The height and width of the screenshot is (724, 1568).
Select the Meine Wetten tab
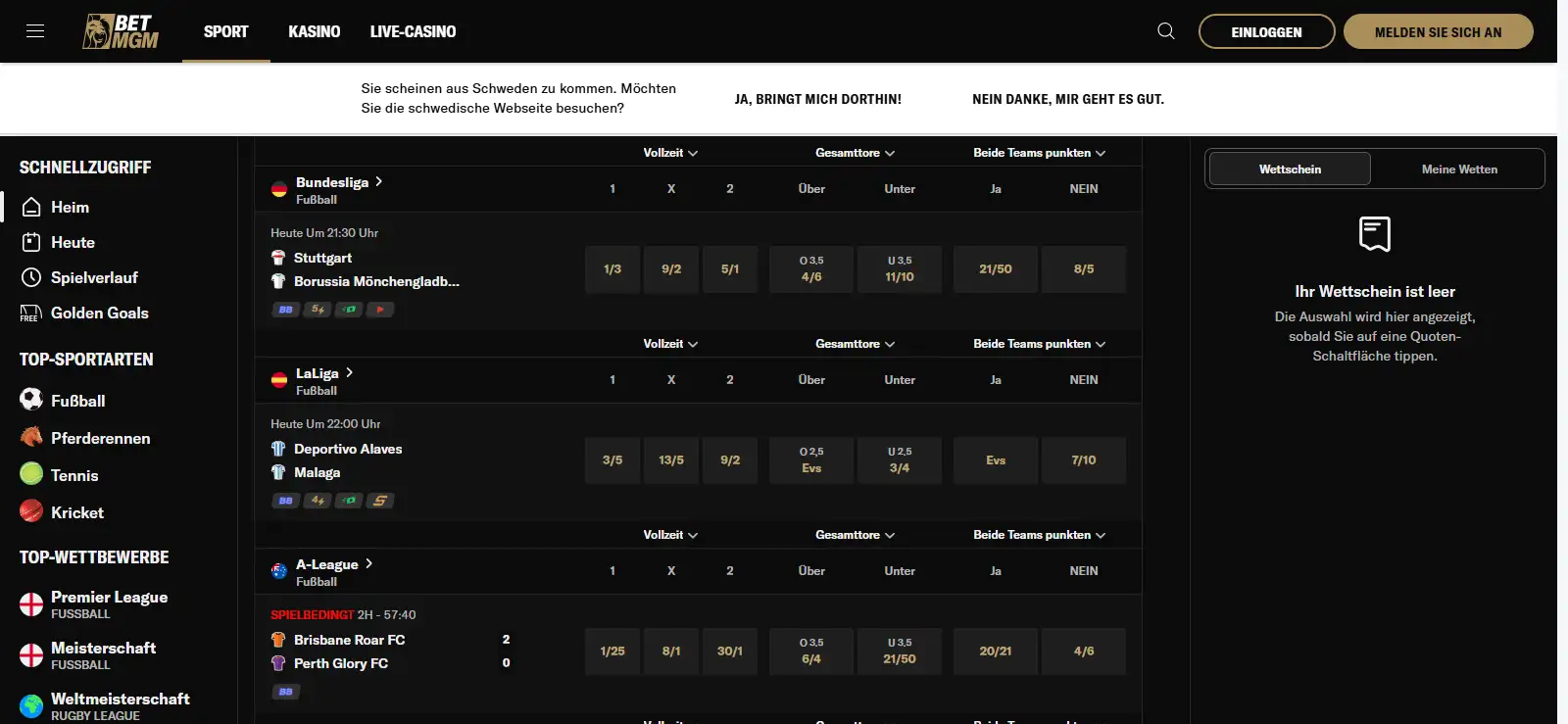click(1459, 169)
